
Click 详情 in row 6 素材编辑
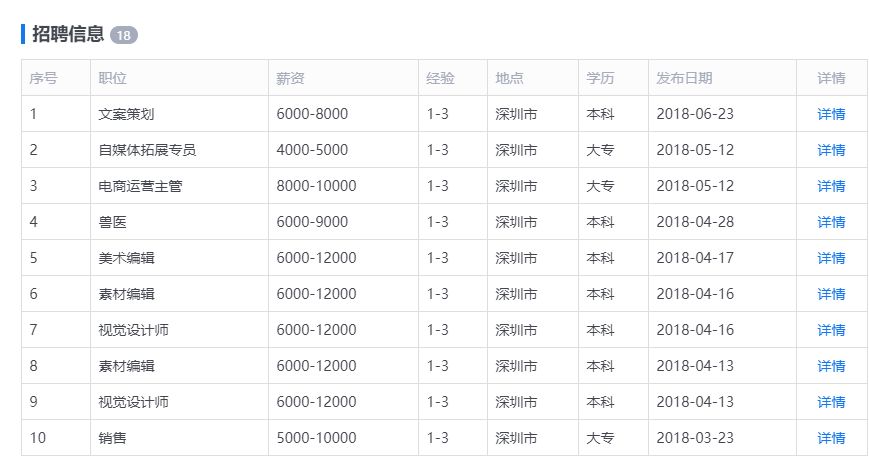click(x=831, y=294)
